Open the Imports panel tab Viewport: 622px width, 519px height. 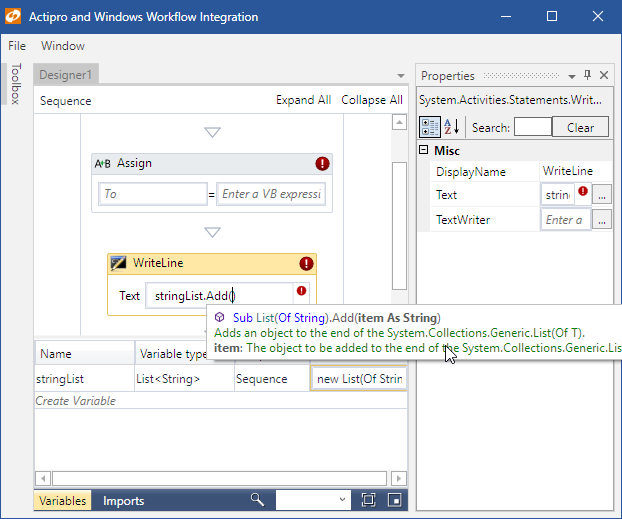(x=123, y=501)
